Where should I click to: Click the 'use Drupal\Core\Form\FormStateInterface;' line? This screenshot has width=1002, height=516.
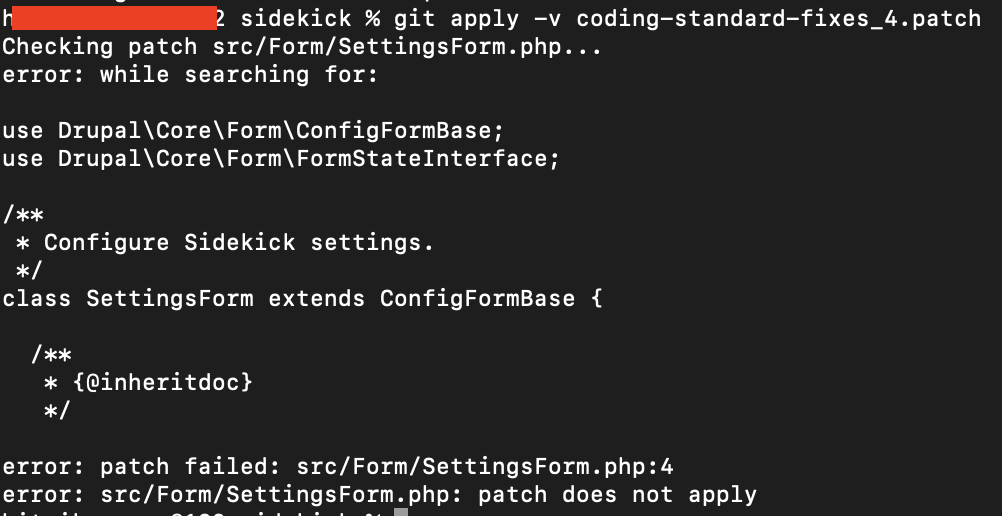[x=281, y=159]
